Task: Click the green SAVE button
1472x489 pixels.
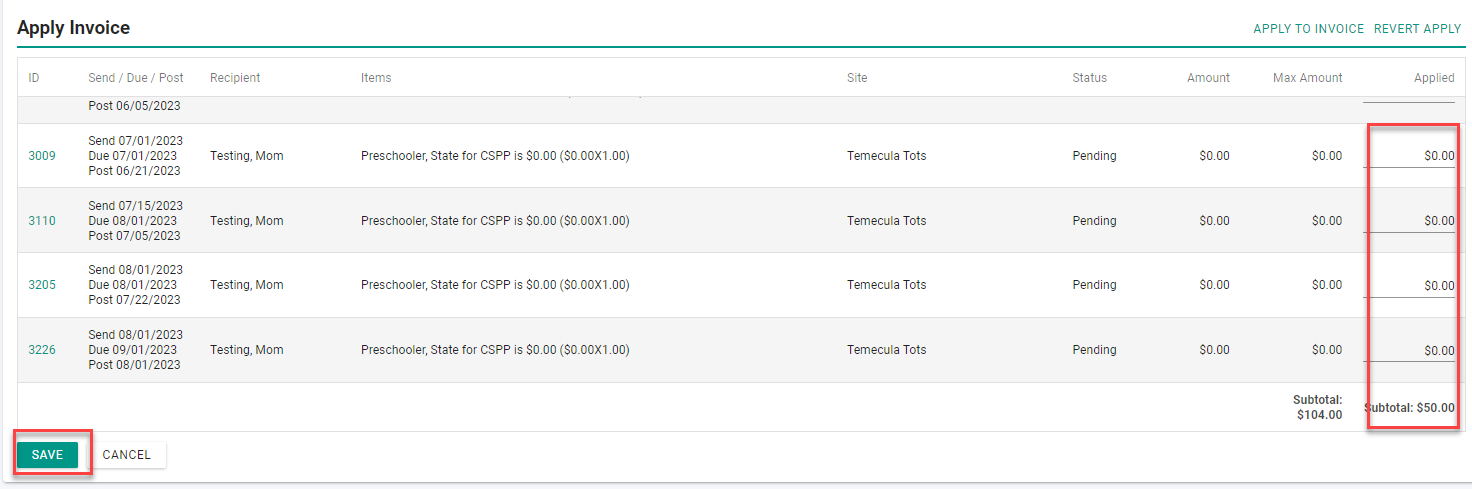Action: tap(47, 455)
